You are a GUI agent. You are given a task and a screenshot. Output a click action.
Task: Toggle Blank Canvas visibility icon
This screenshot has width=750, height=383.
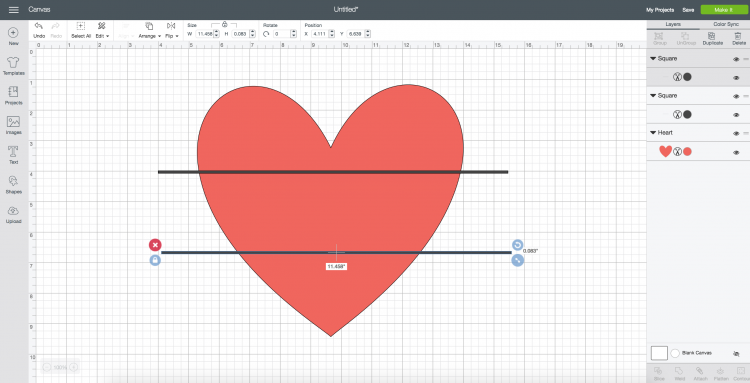[736, 354]
